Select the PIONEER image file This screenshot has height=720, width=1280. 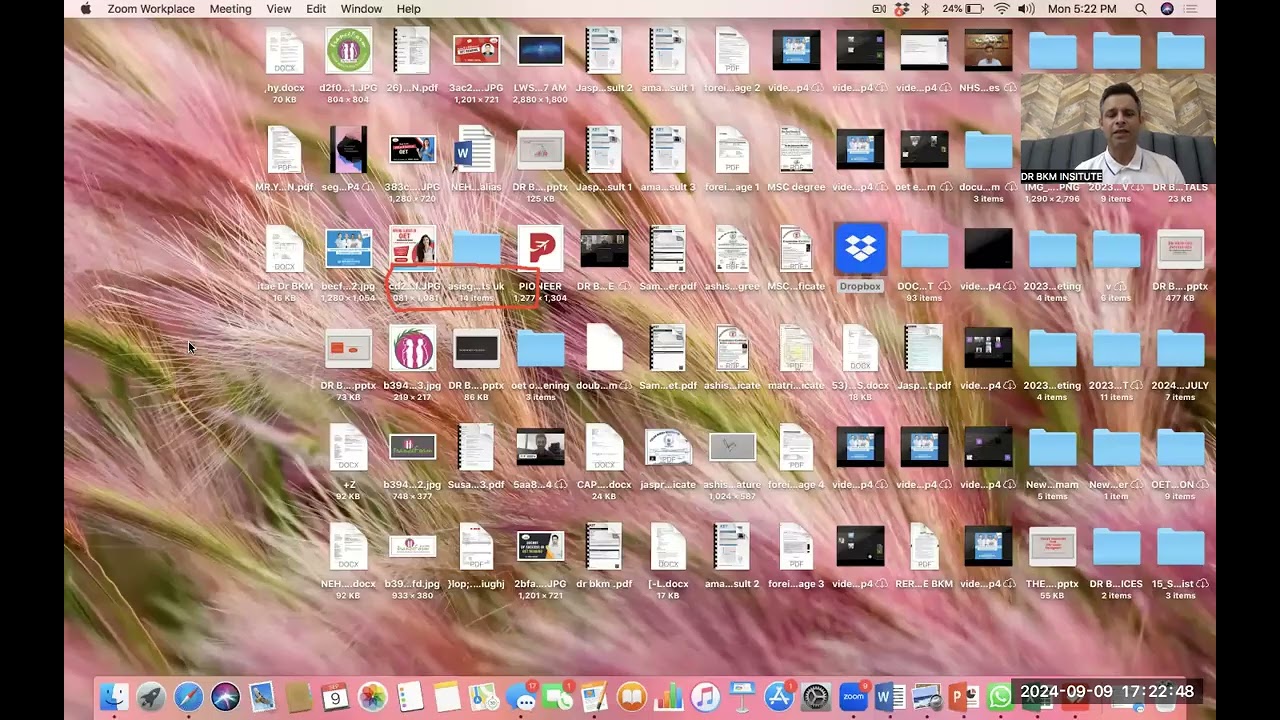coord(540,263)
